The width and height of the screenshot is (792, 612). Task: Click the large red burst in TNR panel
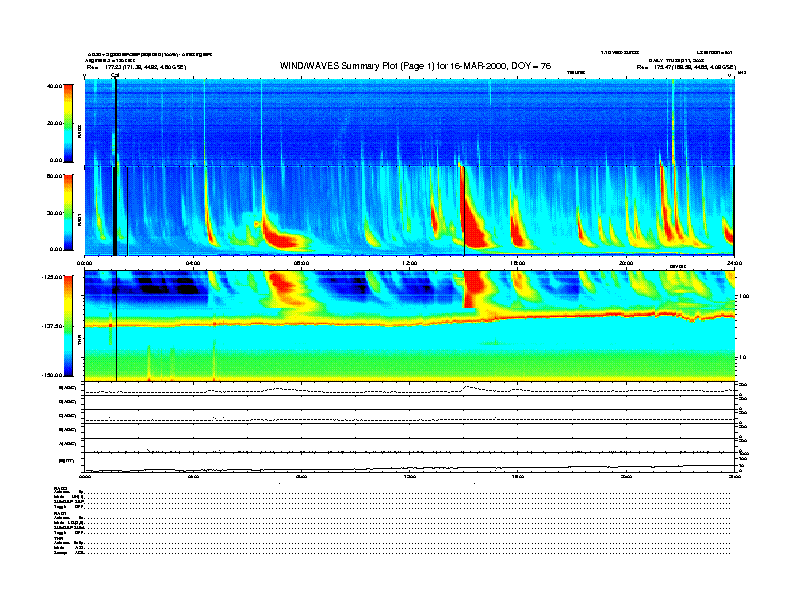(x=474, y=289)
